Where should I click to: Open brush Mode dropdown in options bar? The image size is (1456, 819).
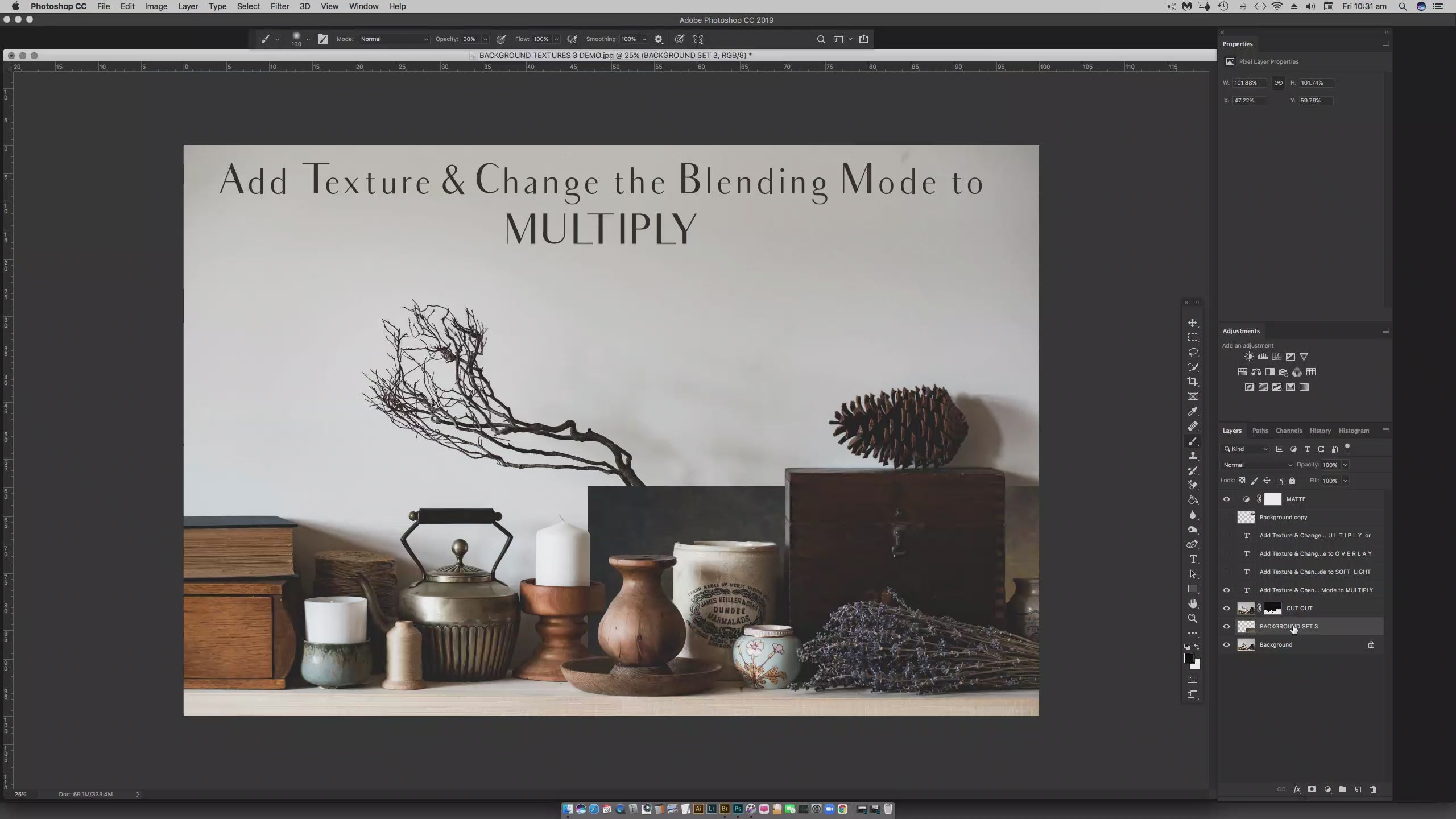point(394,39)
